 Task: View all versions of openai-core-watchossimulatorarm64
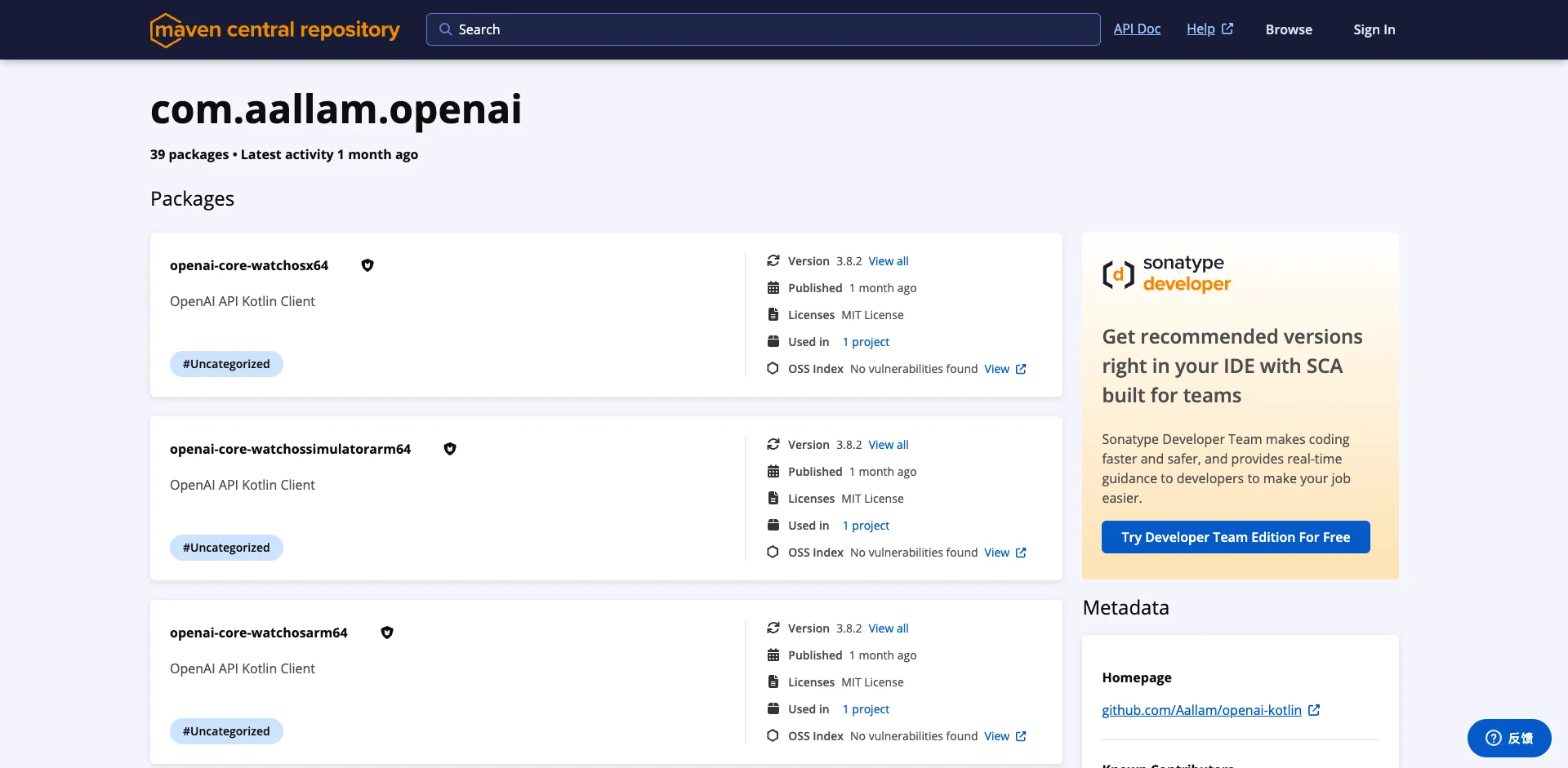pos(889,445)
